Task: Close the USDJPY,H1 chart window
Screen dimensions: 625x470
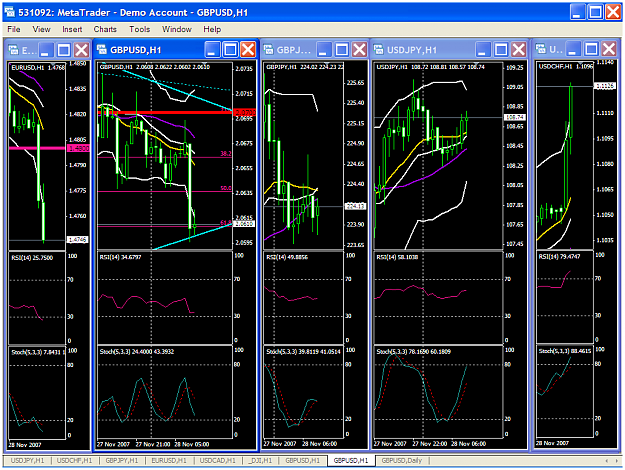Action: pos(519,50)
